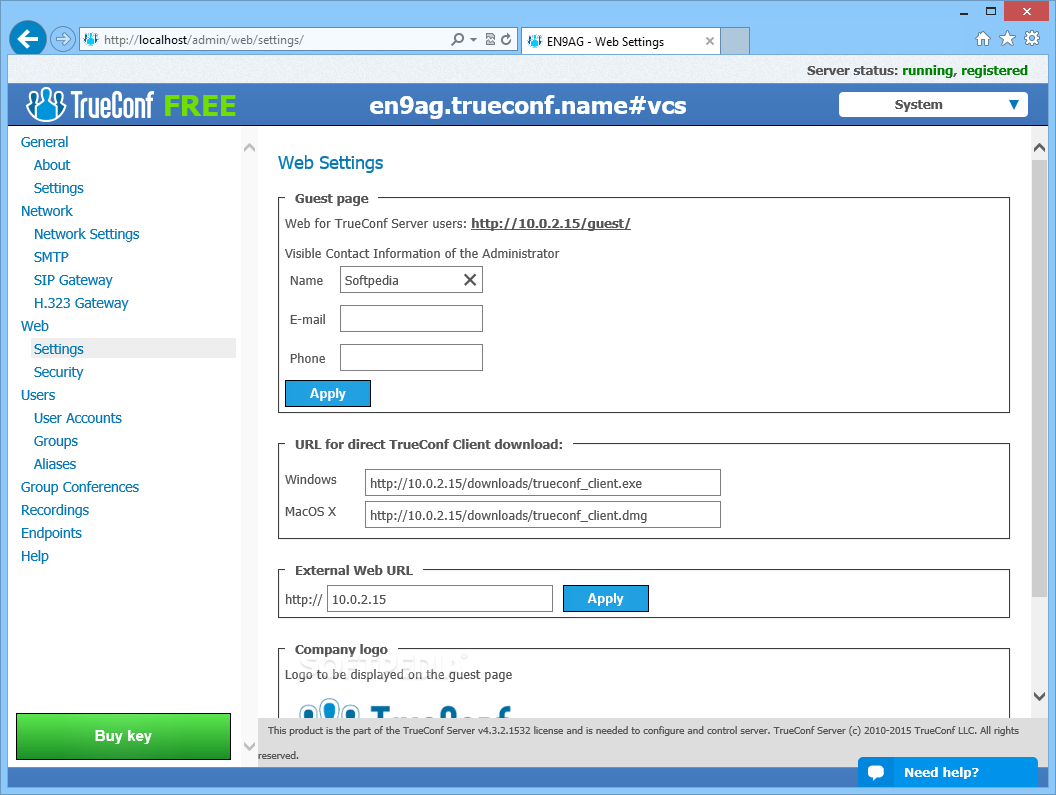1056x795 pixels.
Task: Click Apply next to External Web URL
Action: pos(605,598)
